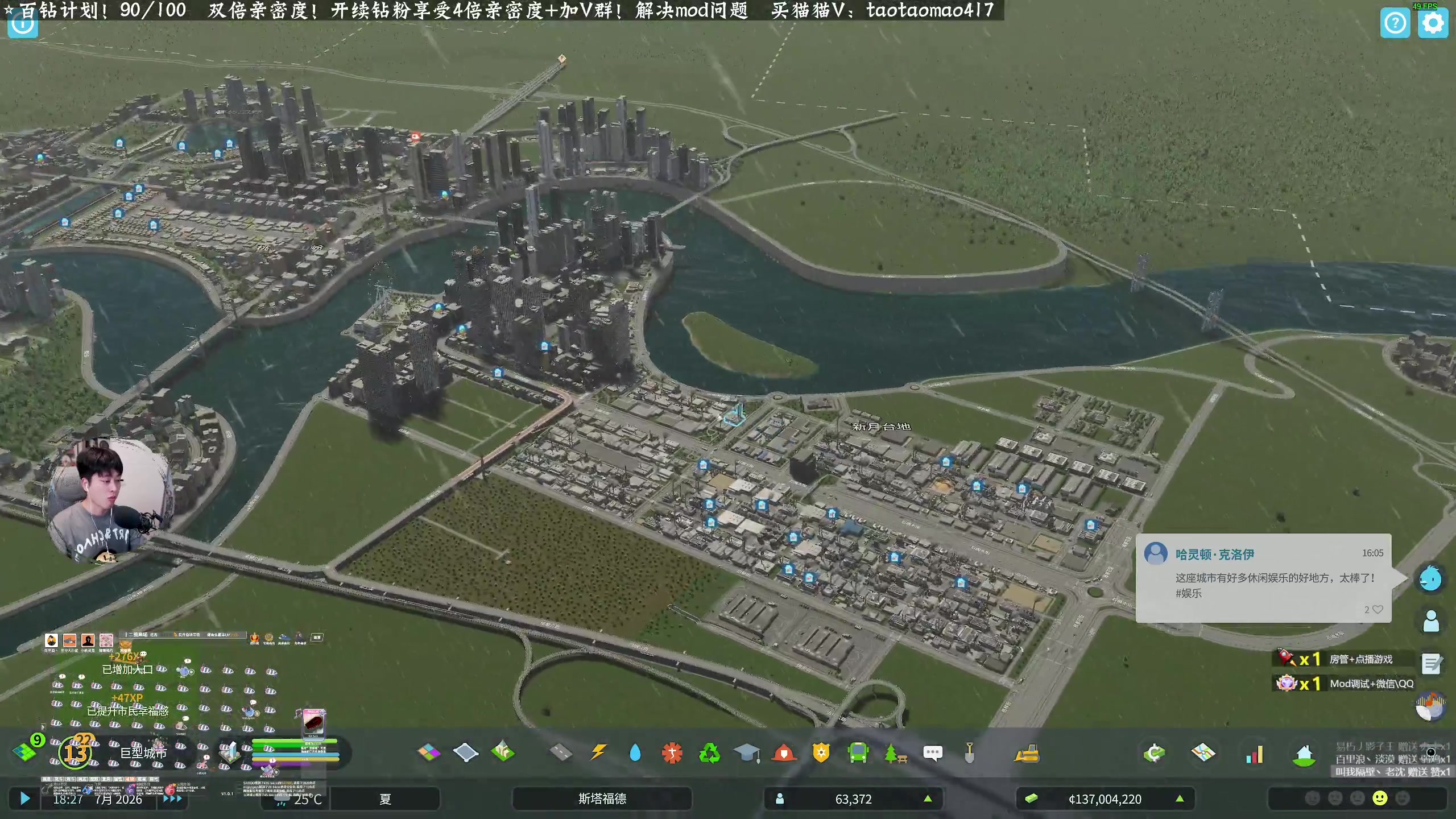
Task: Click the chirp author avatar
Action: (x=1155, y=553)
